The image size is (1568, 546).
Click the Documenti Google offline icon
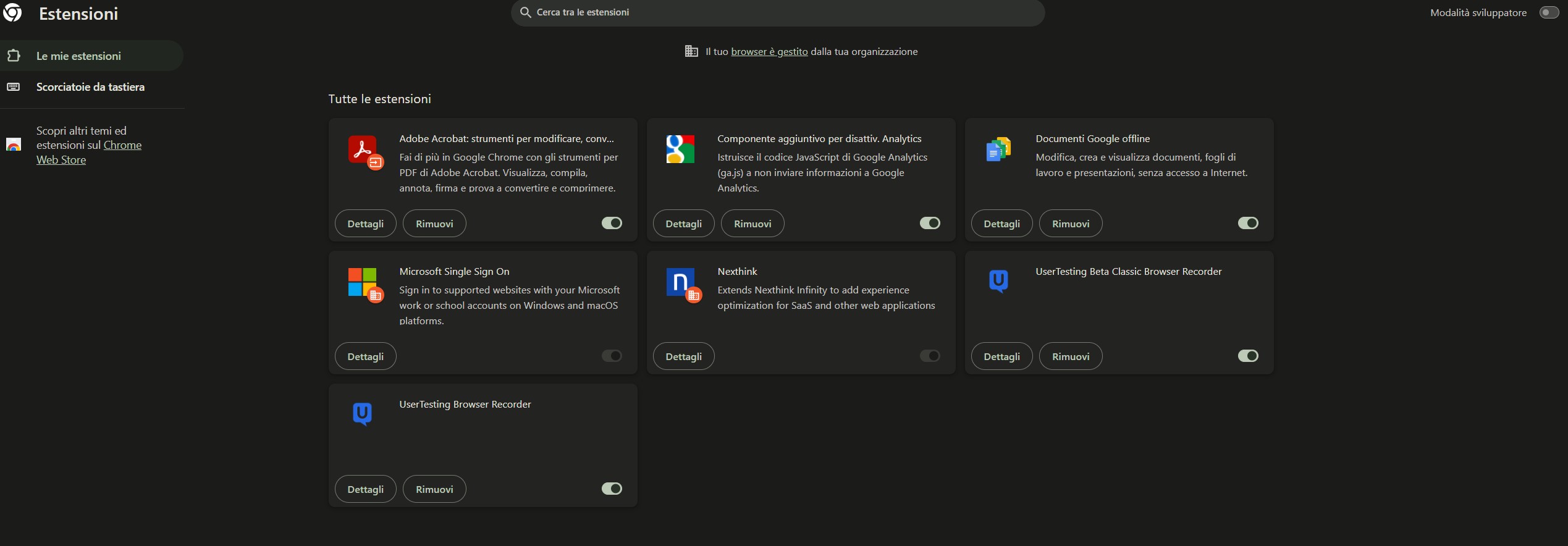pos(998,149)
